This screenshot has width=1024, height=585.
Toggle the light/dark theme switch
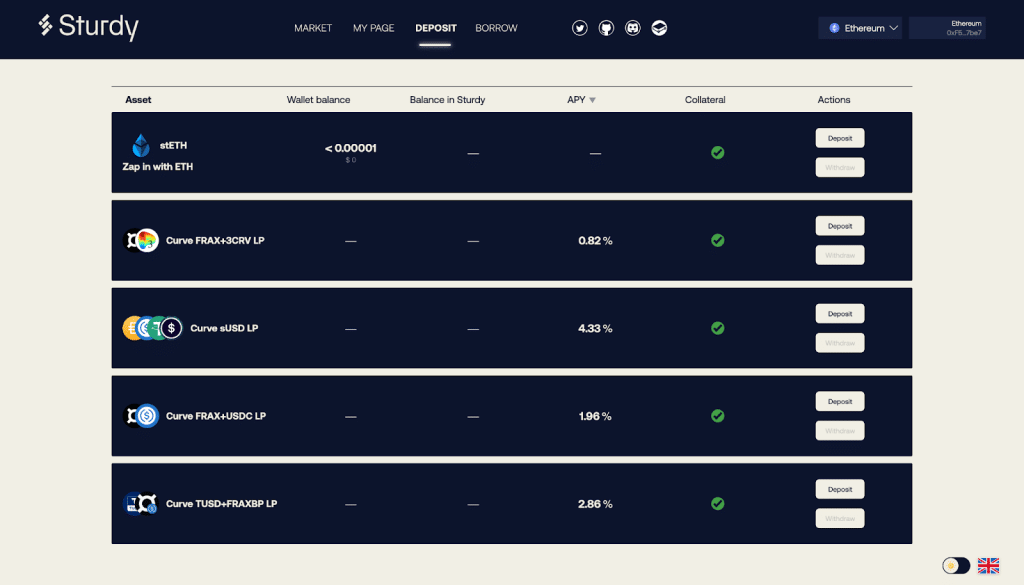[x=956, y=565]
